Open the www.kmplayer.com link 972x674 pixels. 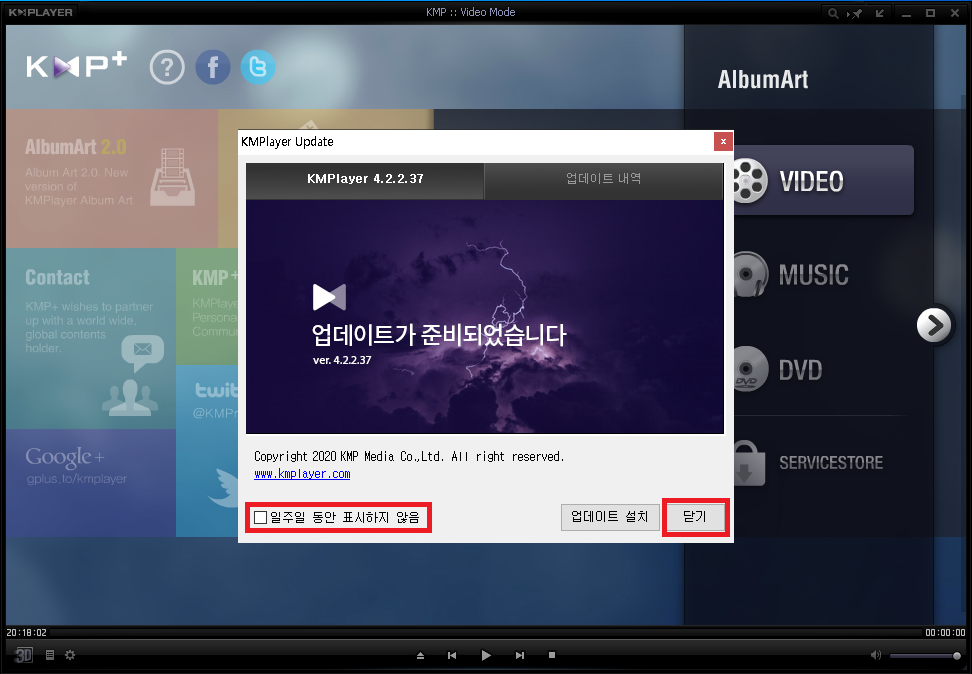pyautogui.click(x=302, y=474)
